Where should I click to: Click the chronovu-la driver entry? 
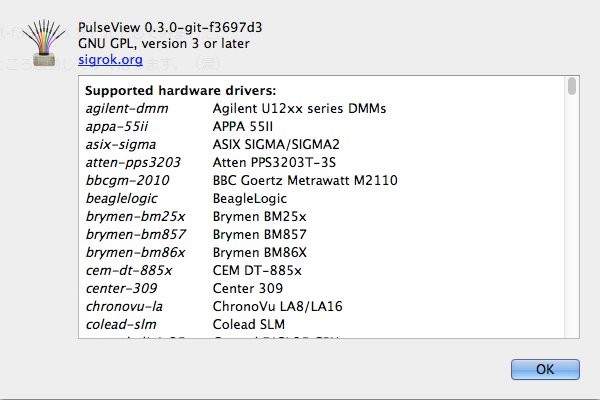coord(125,306)
